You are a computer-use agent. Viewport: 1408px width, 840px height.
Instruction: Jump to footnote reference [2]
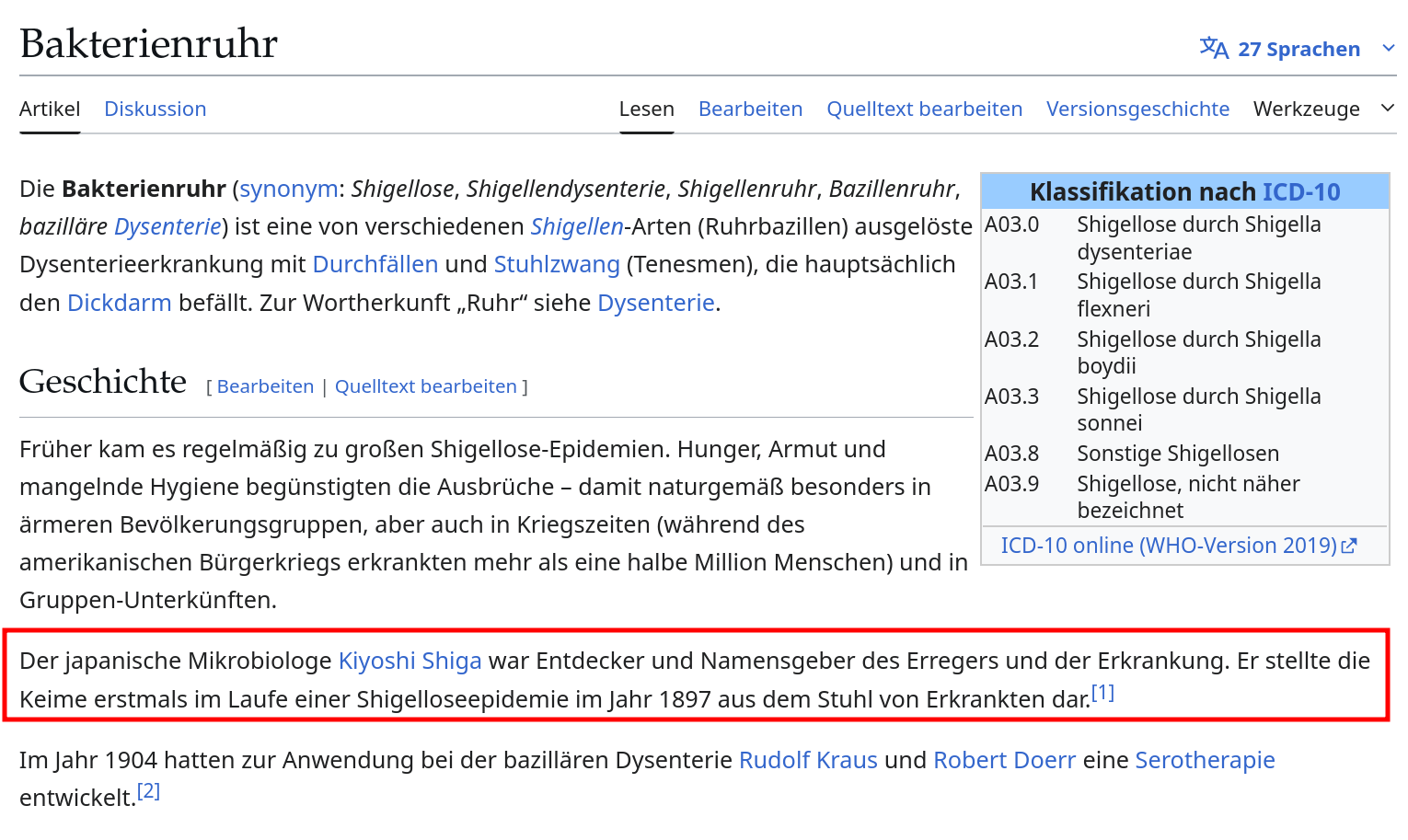(x=148, y=791)
